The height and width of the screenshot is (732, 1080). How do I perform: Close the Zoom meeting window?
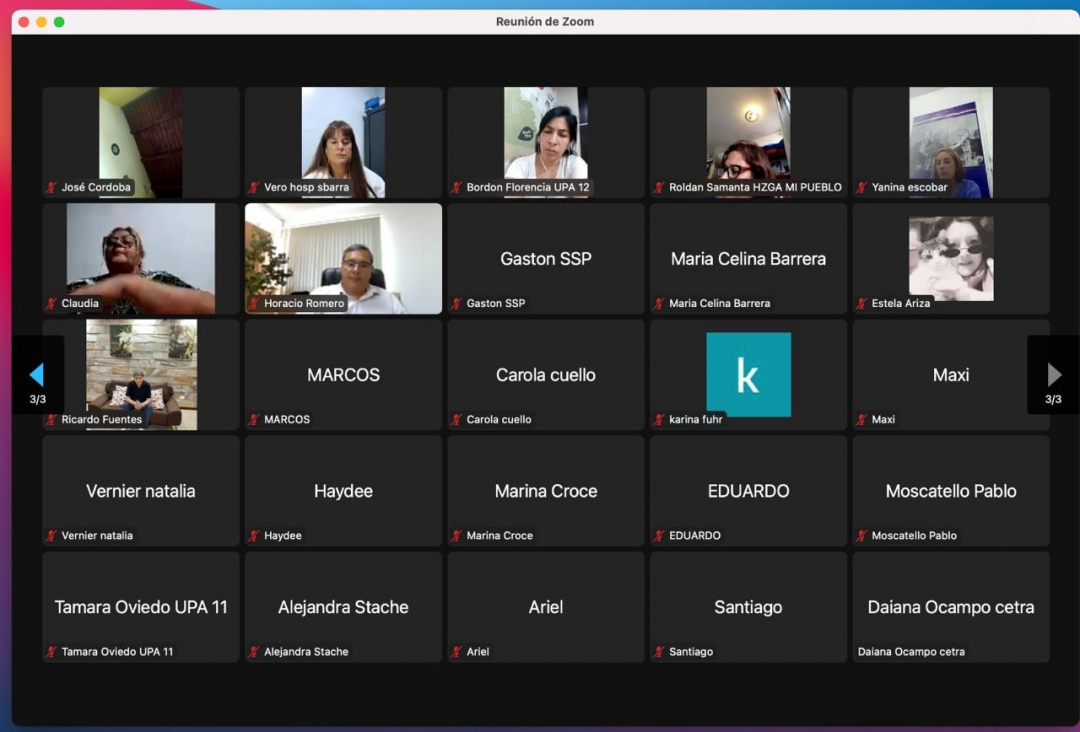tap(23, 22)
